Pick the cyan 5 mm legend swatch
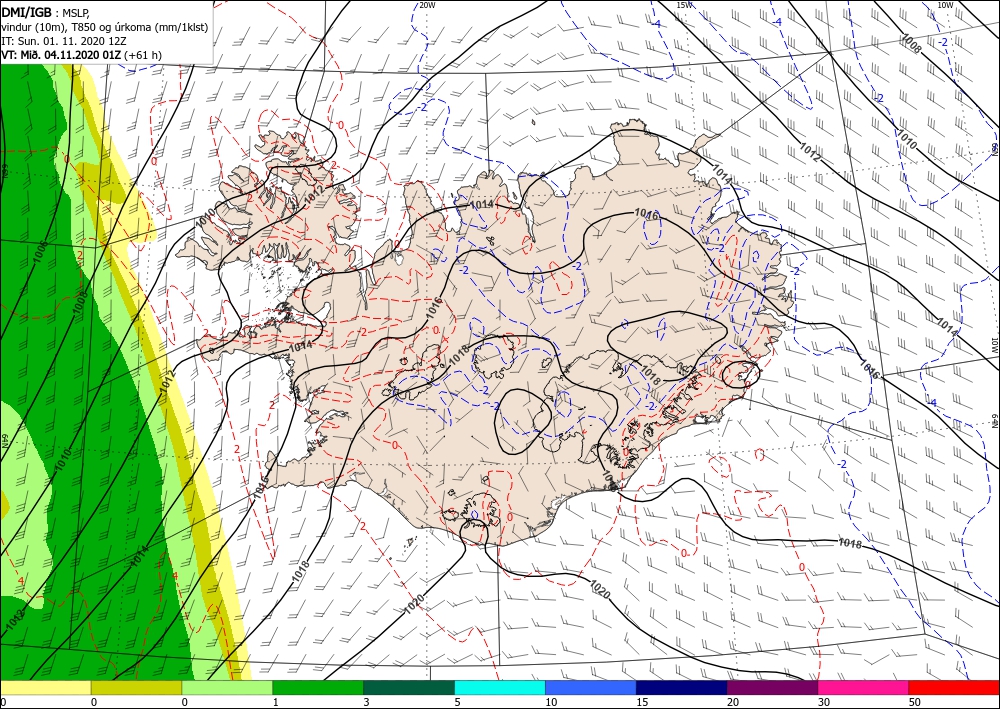1000x709 pixels. [500, 687]
